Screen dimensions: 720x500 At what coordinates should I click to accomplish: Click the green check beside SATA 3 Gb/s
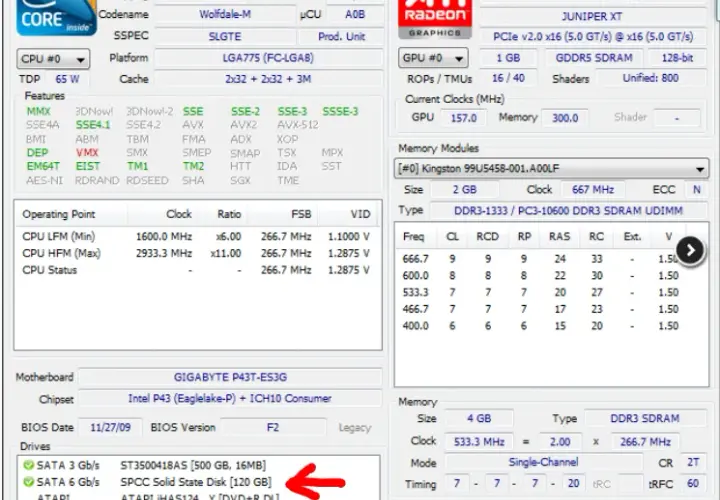pos(28,466)
